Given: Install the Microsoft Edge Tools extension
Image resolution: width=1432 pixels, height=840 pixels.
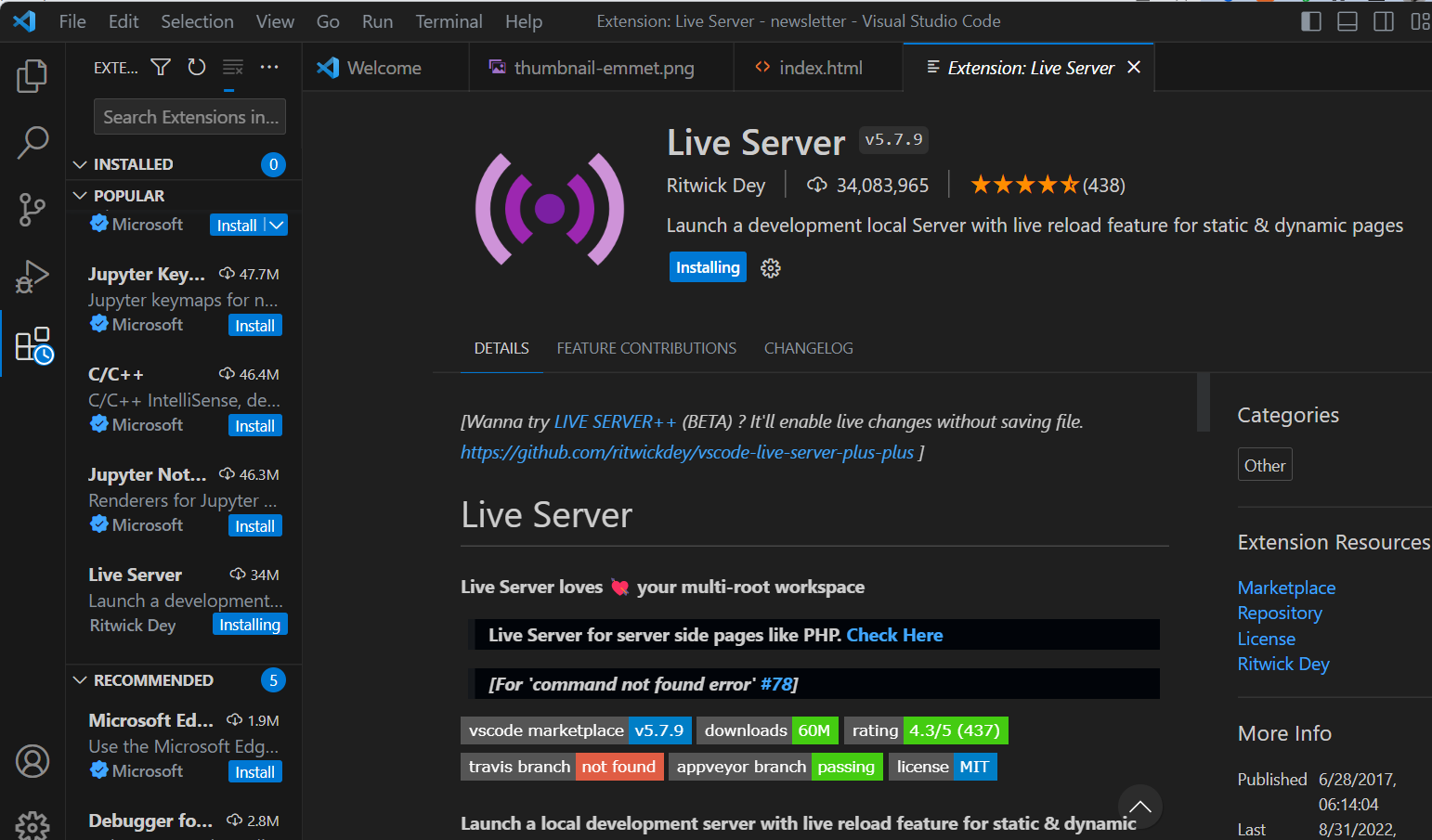Looking at the screenshot, I should 255,772.
